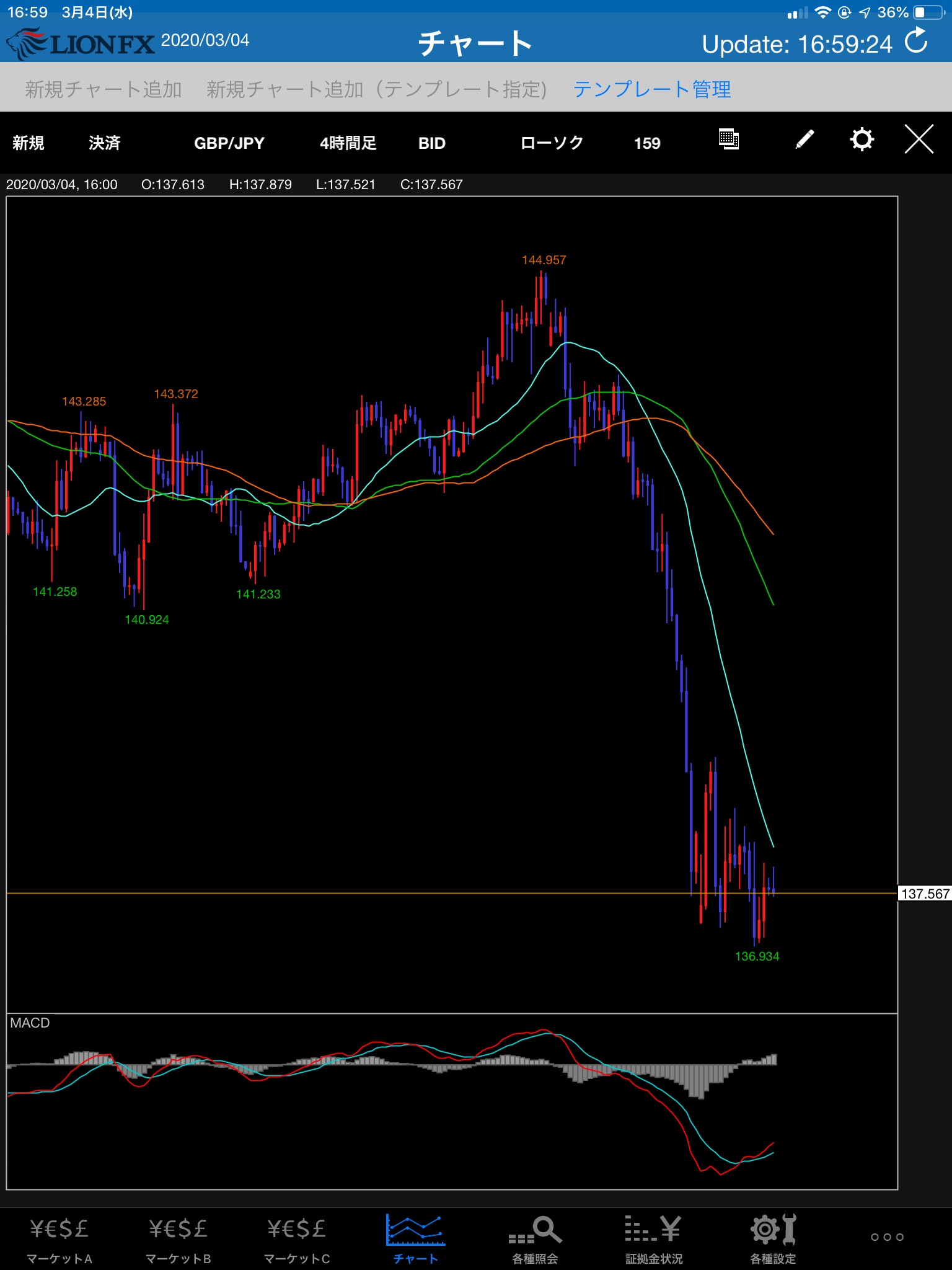Open chart settings gear icon

tap(862, 140)
